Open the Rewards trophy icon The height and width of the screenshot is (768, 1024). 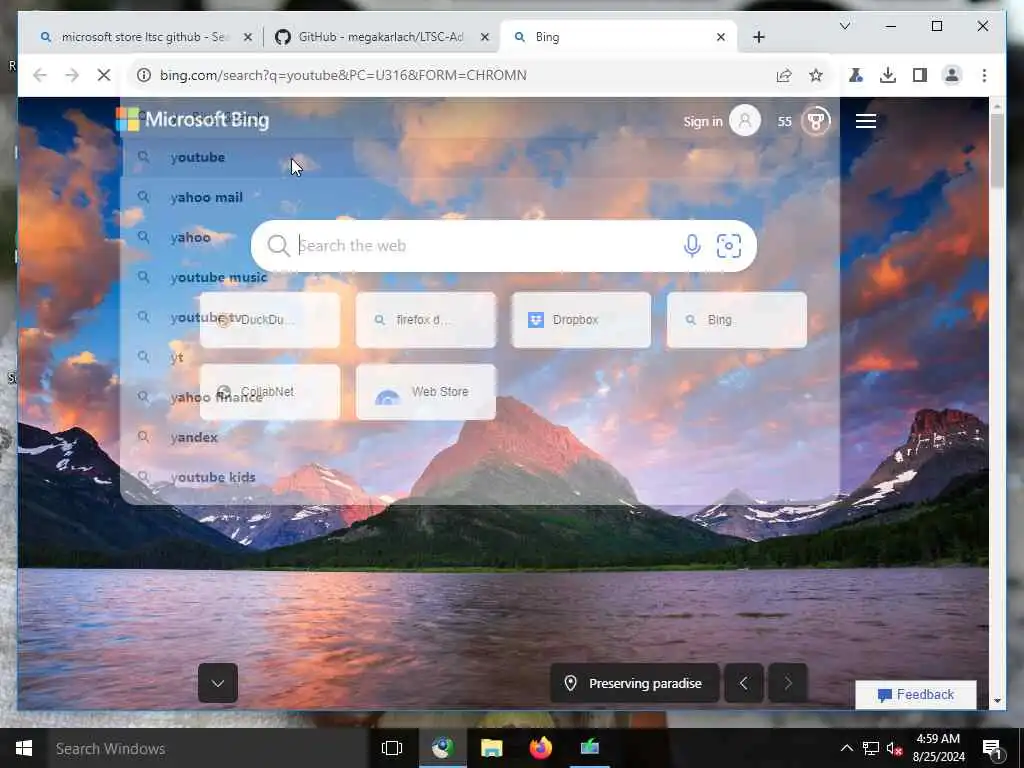pyautogui.click(x=815, y=121)
